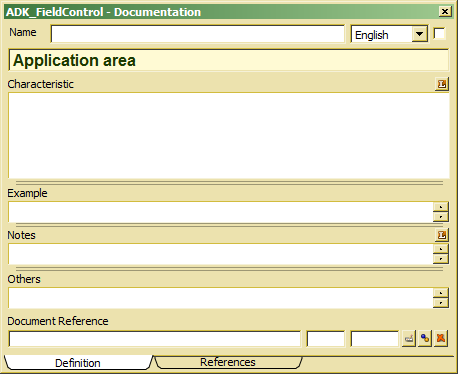
Task: Focus the Notes text box
Action: coord(221,254)
